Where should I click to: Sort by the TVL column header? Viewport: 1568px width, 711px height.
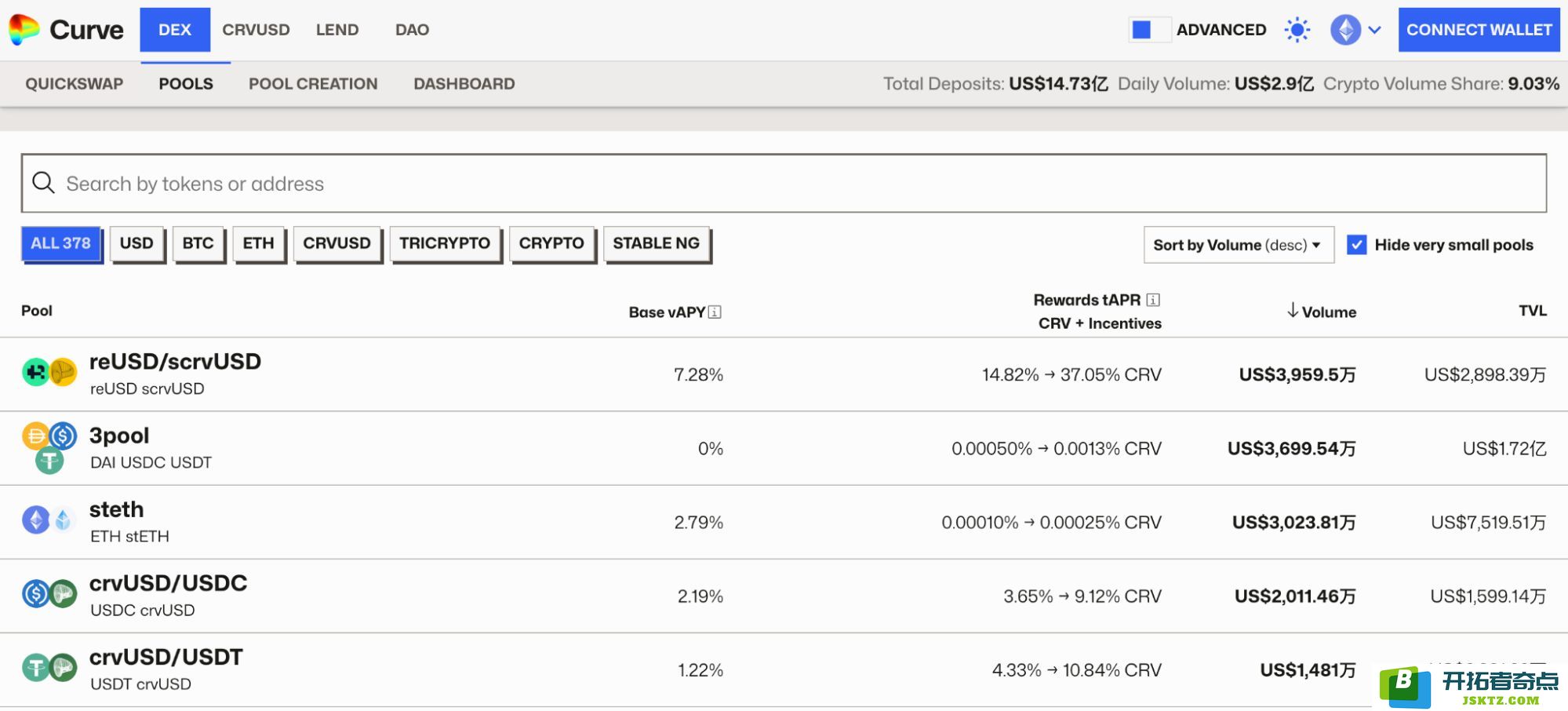pyautogui.click(x=1533, y=311)
